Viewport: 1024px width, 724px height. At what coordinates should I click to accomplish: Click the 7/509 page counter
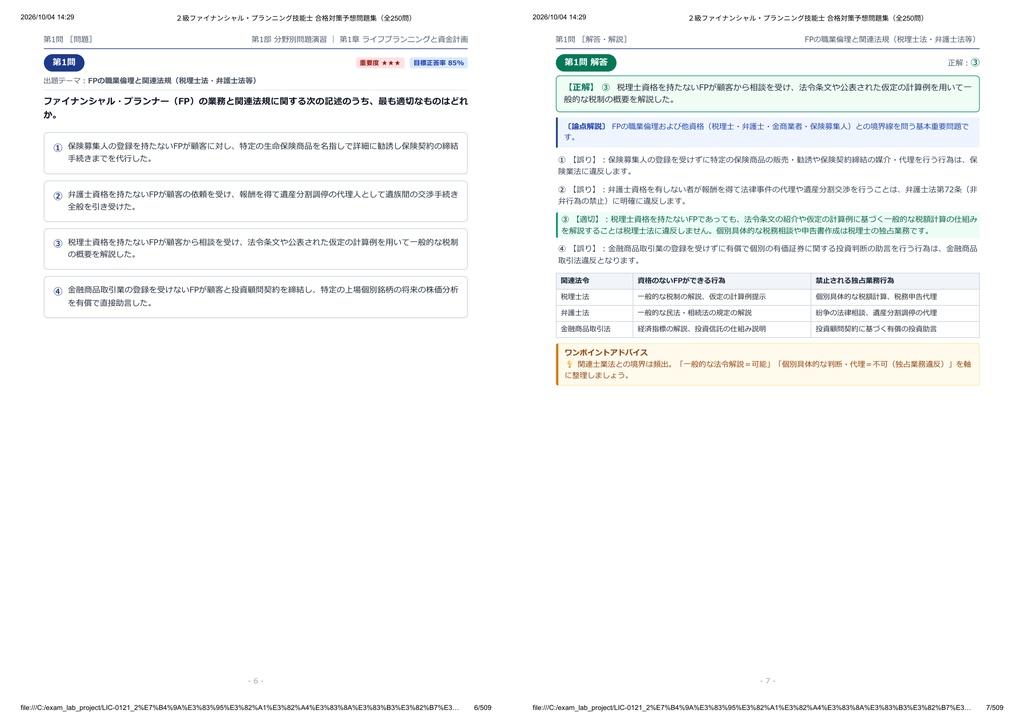pyautogui.click(x=995, y=708)
